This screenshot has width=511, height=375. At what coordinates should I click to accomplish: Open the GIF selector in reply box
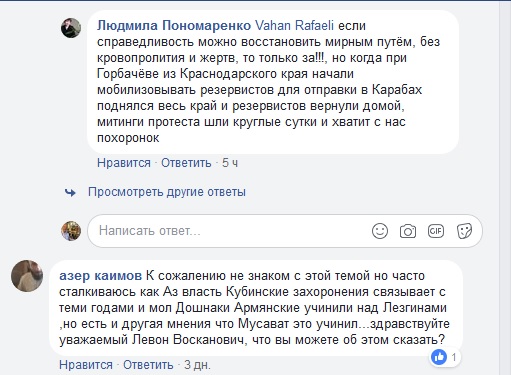(436, 231)
